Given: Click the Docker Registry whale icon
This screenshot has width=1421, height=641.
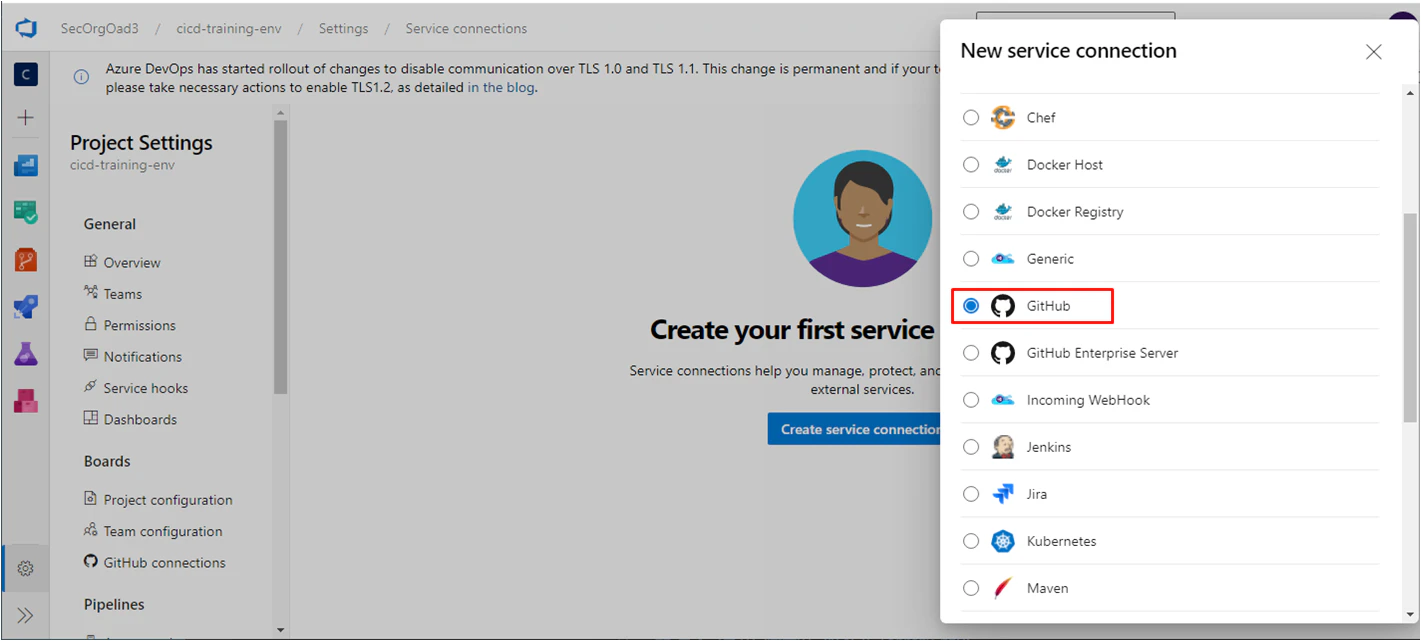Looking at the screenshot, I should (1003, 212).
